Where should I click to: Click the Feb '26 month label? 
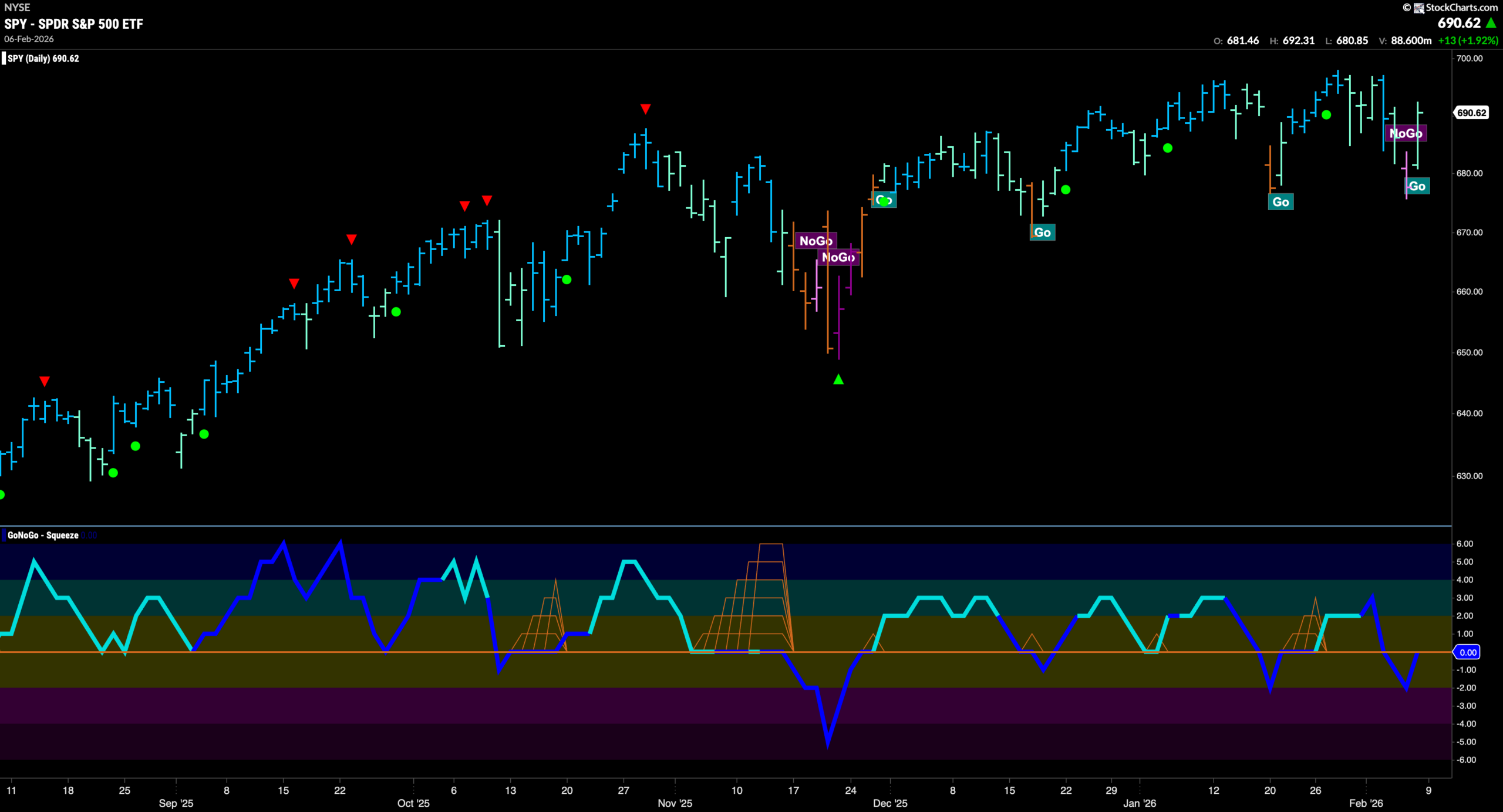1366,803
